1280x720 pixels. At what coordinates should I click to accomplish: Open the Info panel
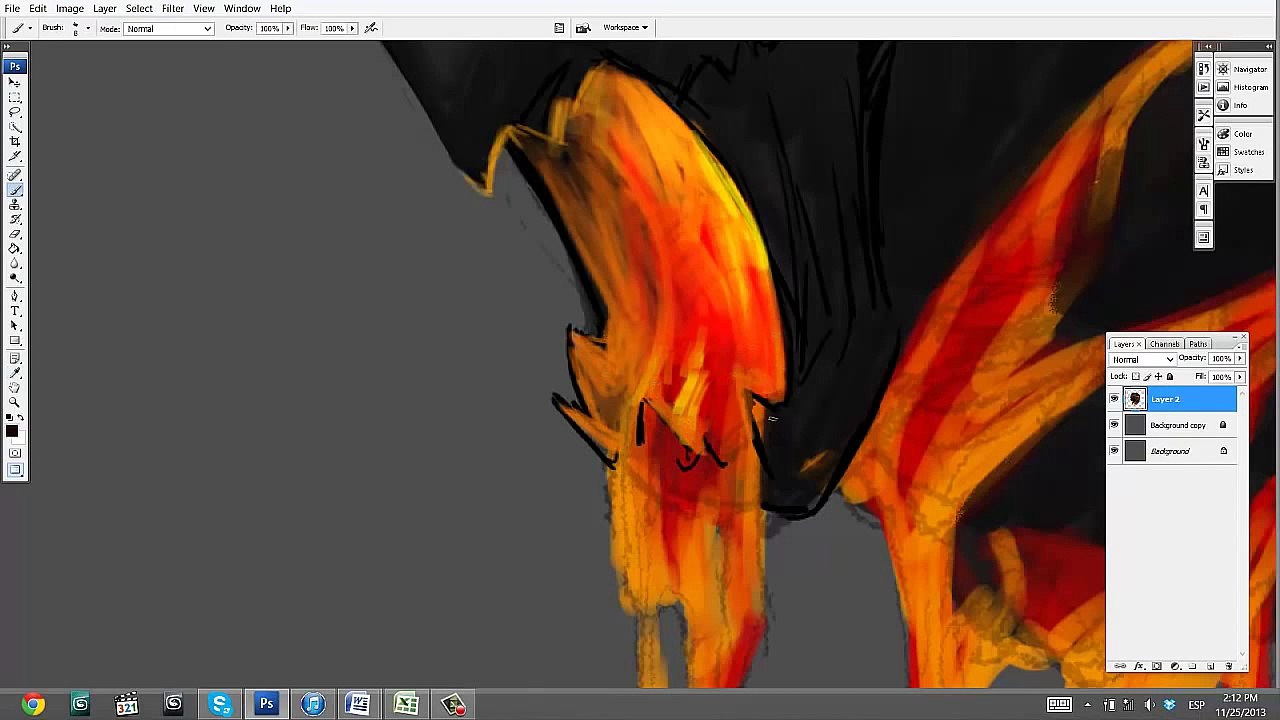pyautogui.click(x=1232, y=105)
